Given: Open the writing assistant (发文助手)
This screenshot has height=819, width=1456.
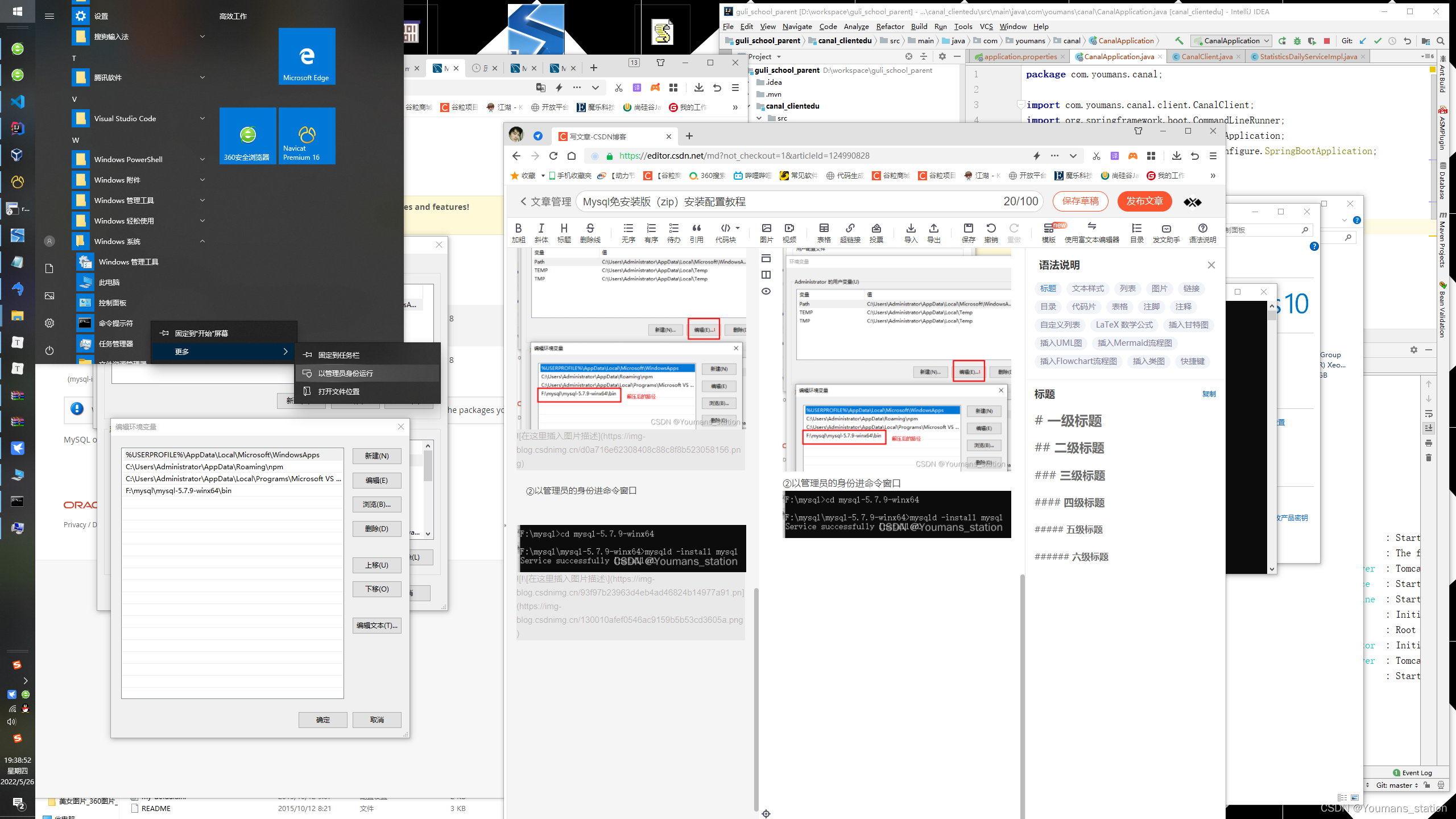Looking at the screenshot, I should [x=1166, y=233].
